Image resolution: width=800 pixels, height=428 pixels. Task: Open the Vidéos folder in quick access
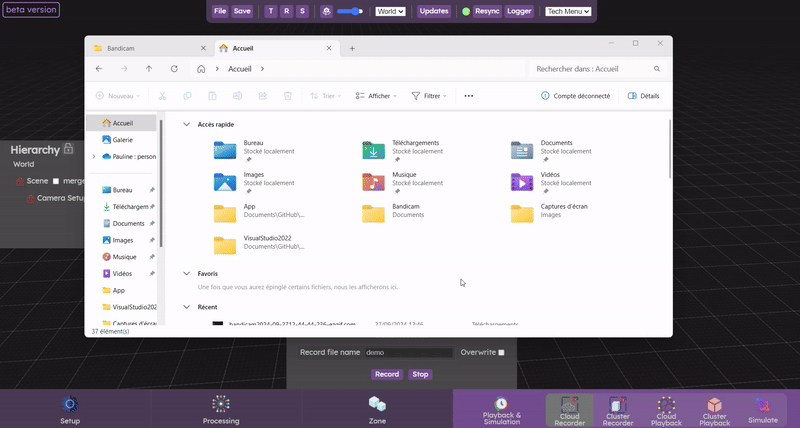tap(522, 182)
